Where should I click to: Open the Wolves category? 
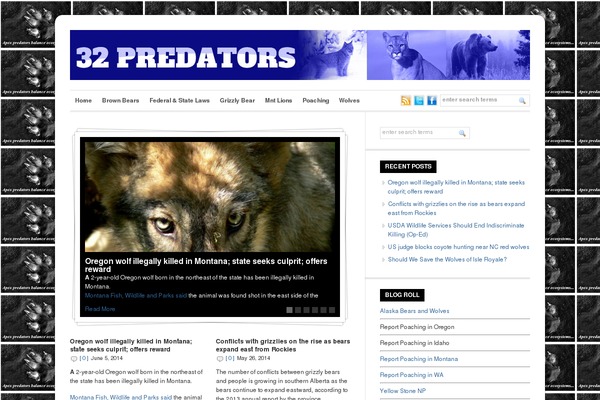[x=349, y=100]
